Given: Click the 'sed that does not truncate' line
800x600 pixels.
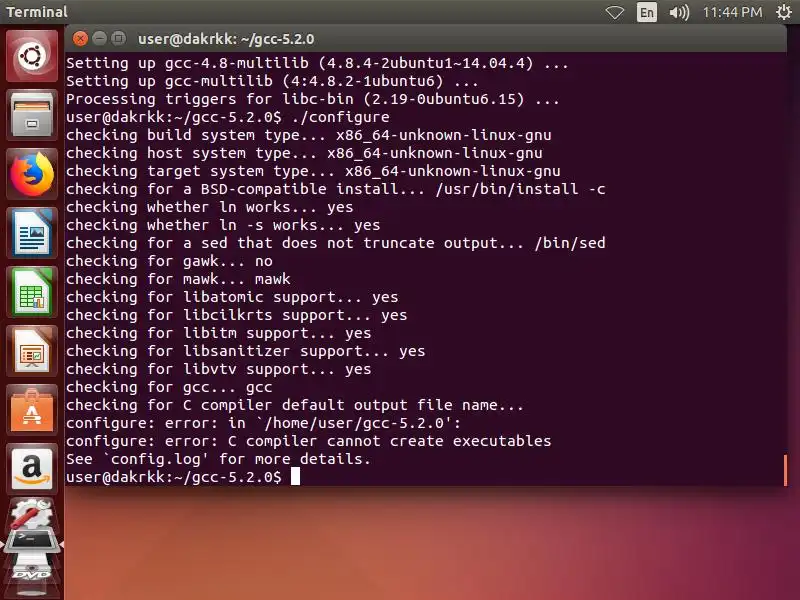Looking at the screenshot, I should [336, 243].
